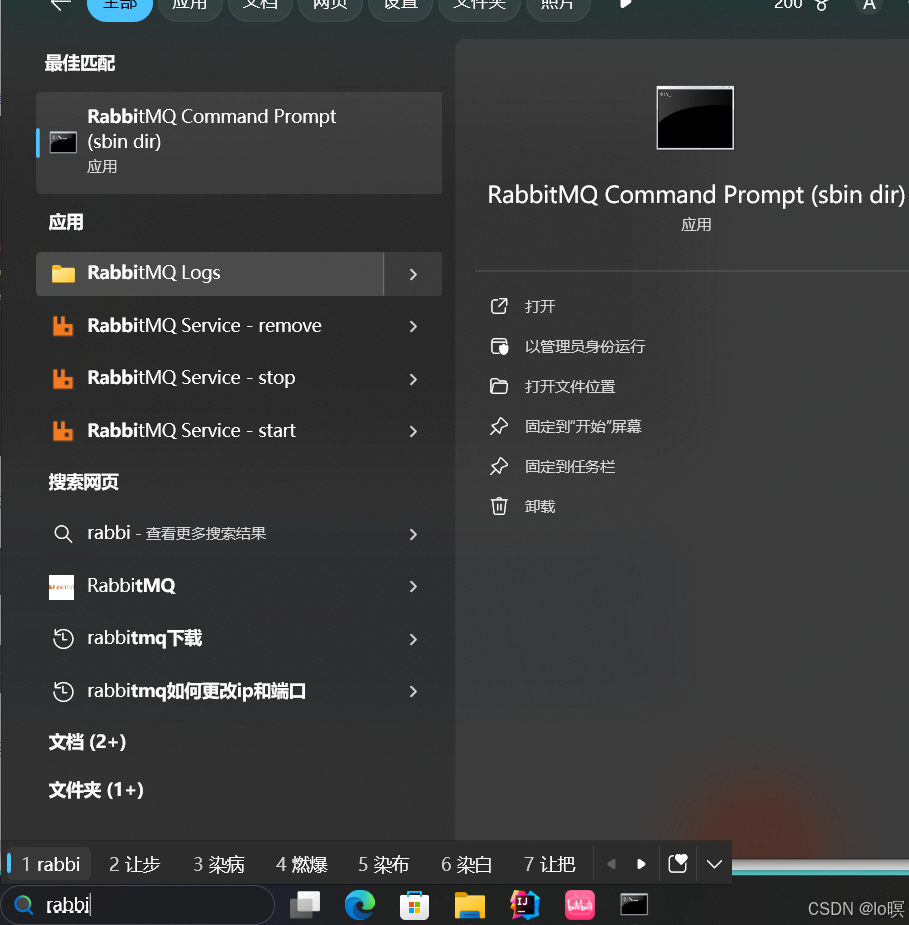Click the RabbitMQ Service - start icon
909x925 pixels.
(x=63, y=431)
